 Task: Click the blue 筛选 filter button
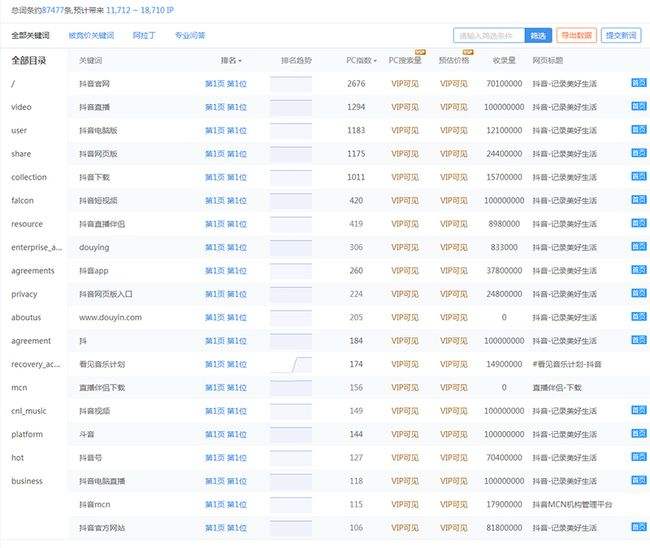point(538,36)
